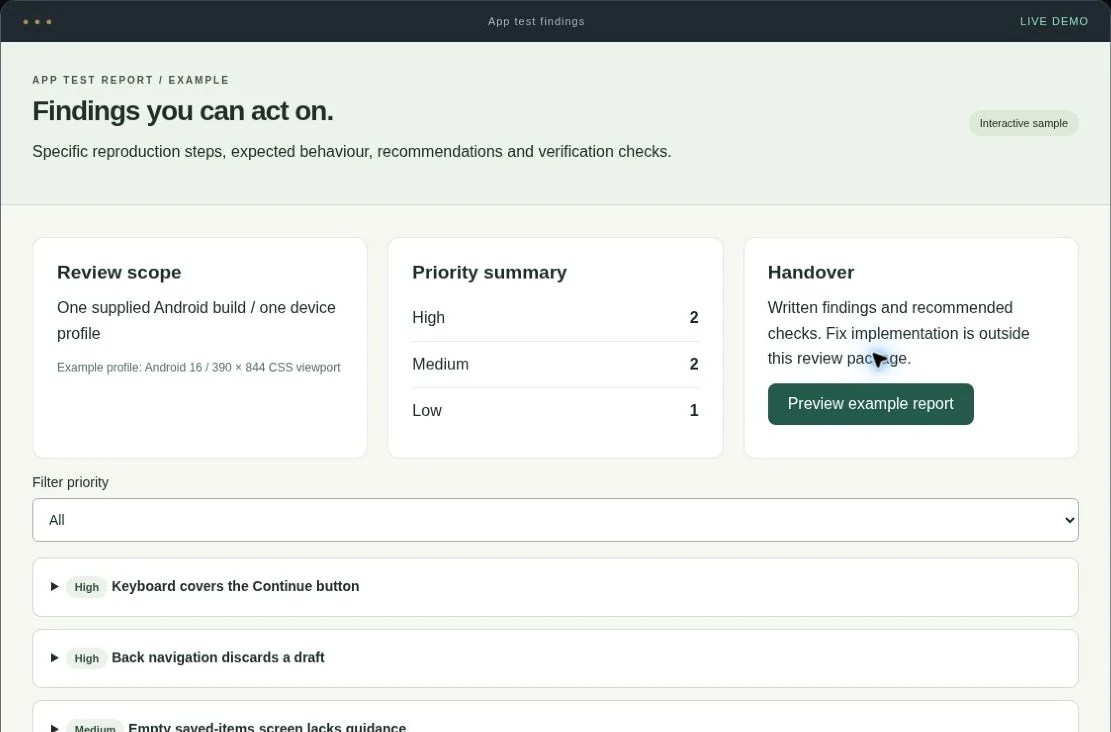Open the Filter priority dropdown
1111x732 pixels.
click(556, 520)
